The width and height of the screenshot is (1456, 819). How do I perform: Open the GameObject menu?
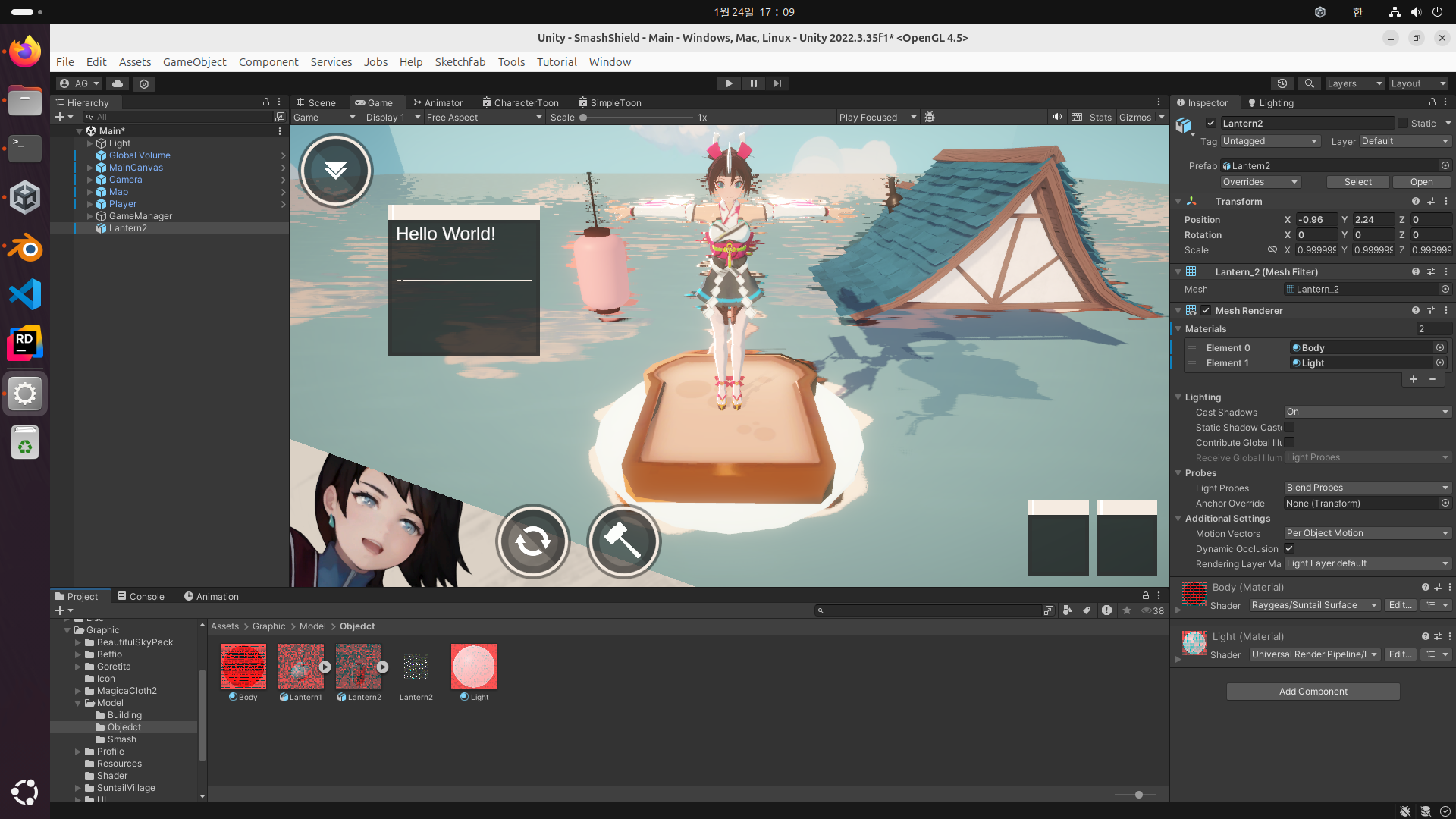[x=194, y=62]
